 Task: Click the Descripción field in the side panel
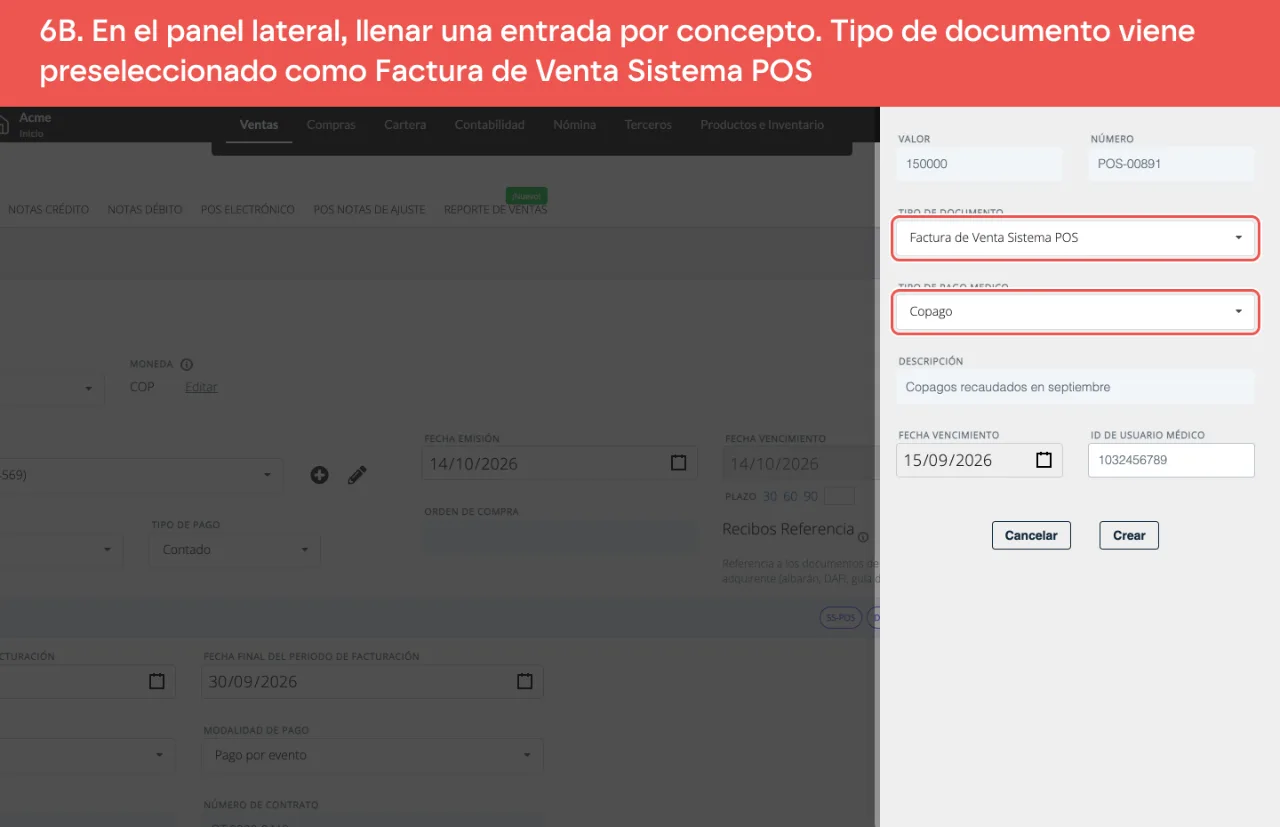click(1075, 387)
